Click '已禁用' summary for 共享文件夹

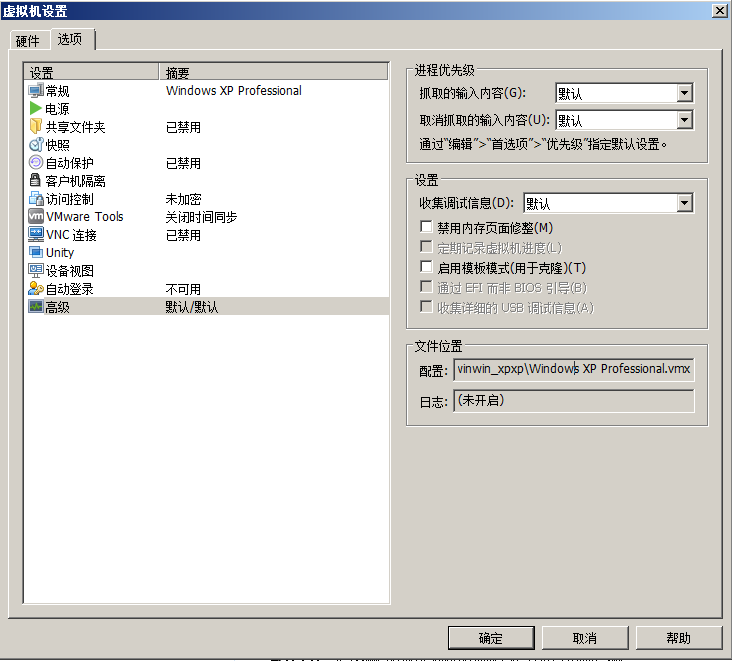tap(183, 127)
